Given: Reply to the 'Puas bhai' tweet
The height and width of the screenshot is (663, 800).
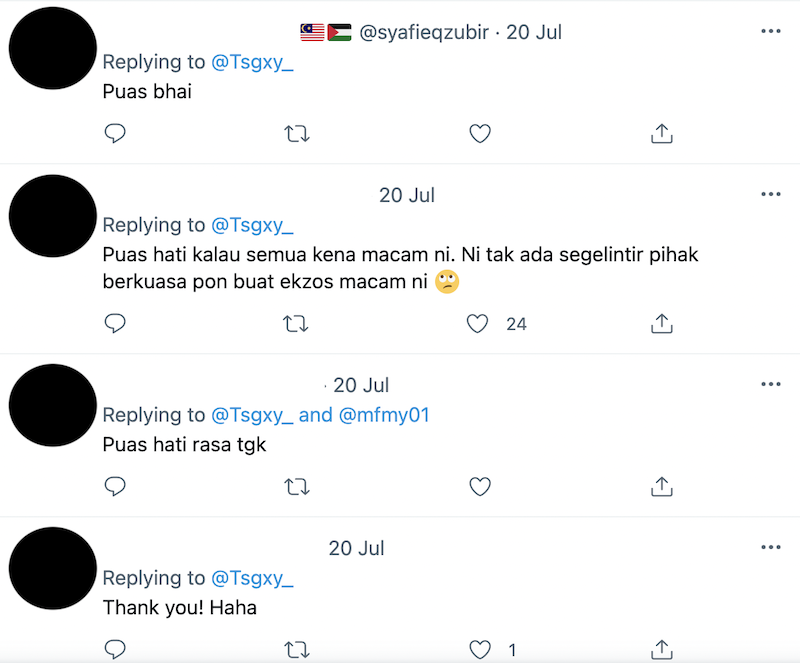Looking at the screenshot, I should (115, 133).
